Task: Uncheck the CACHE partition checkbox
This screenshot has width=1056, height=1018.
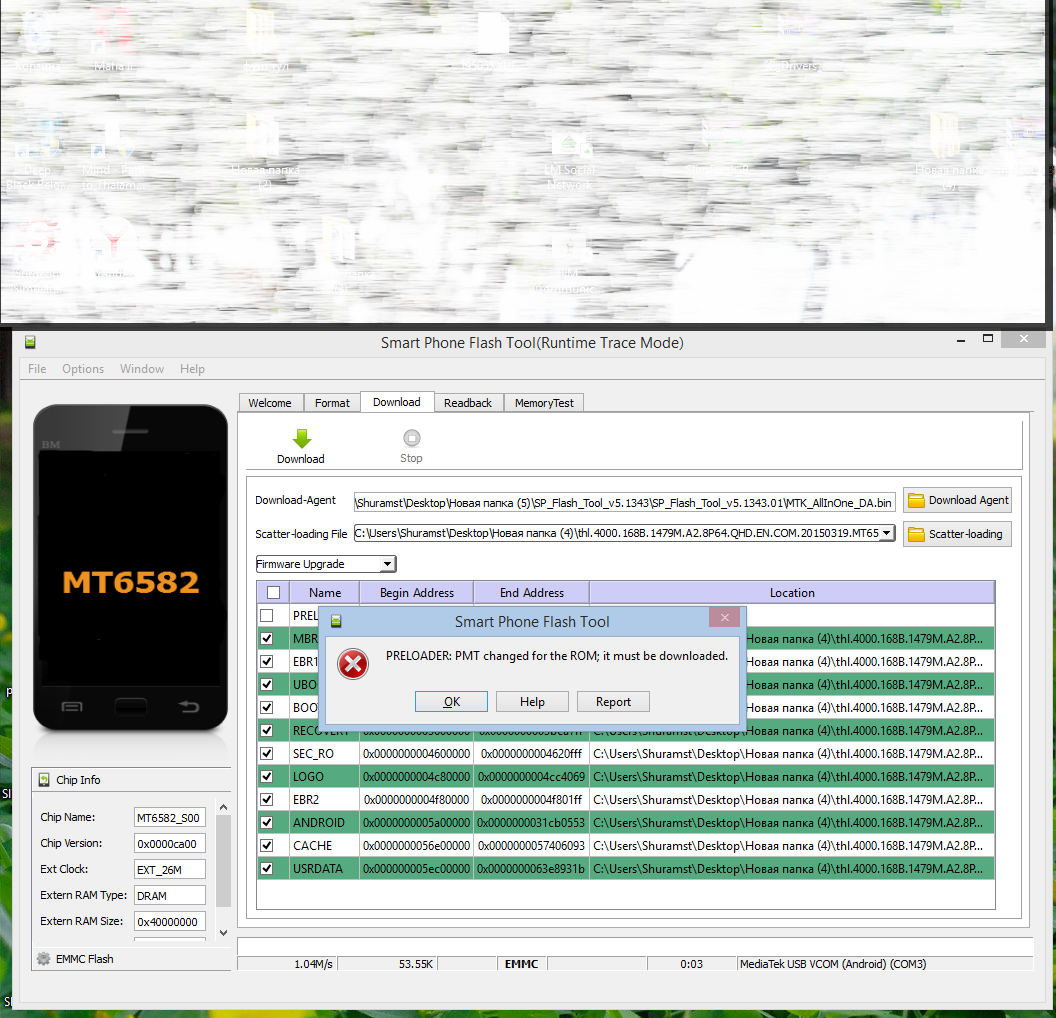Action: (x=267, y=846)
